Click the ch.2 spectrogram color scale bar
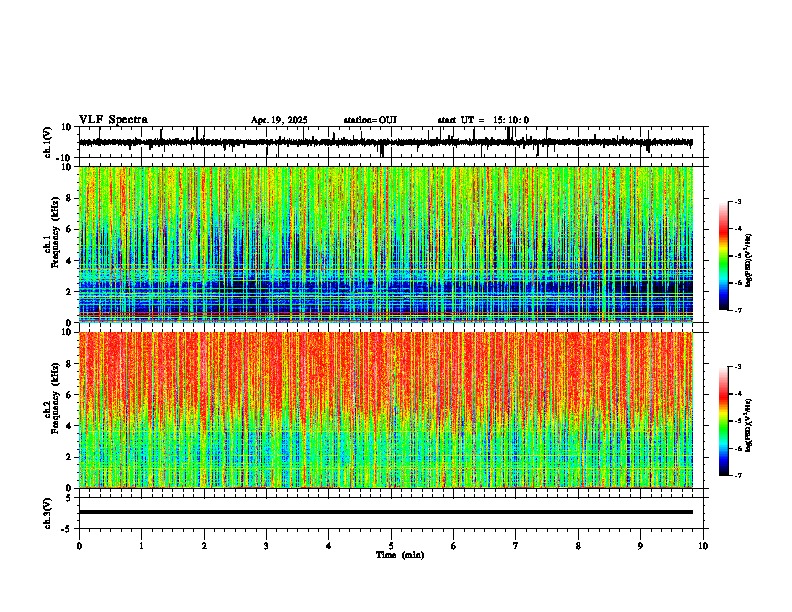Image resolution: width=792 pixels, height=612 pixels. tap(724, 421)
